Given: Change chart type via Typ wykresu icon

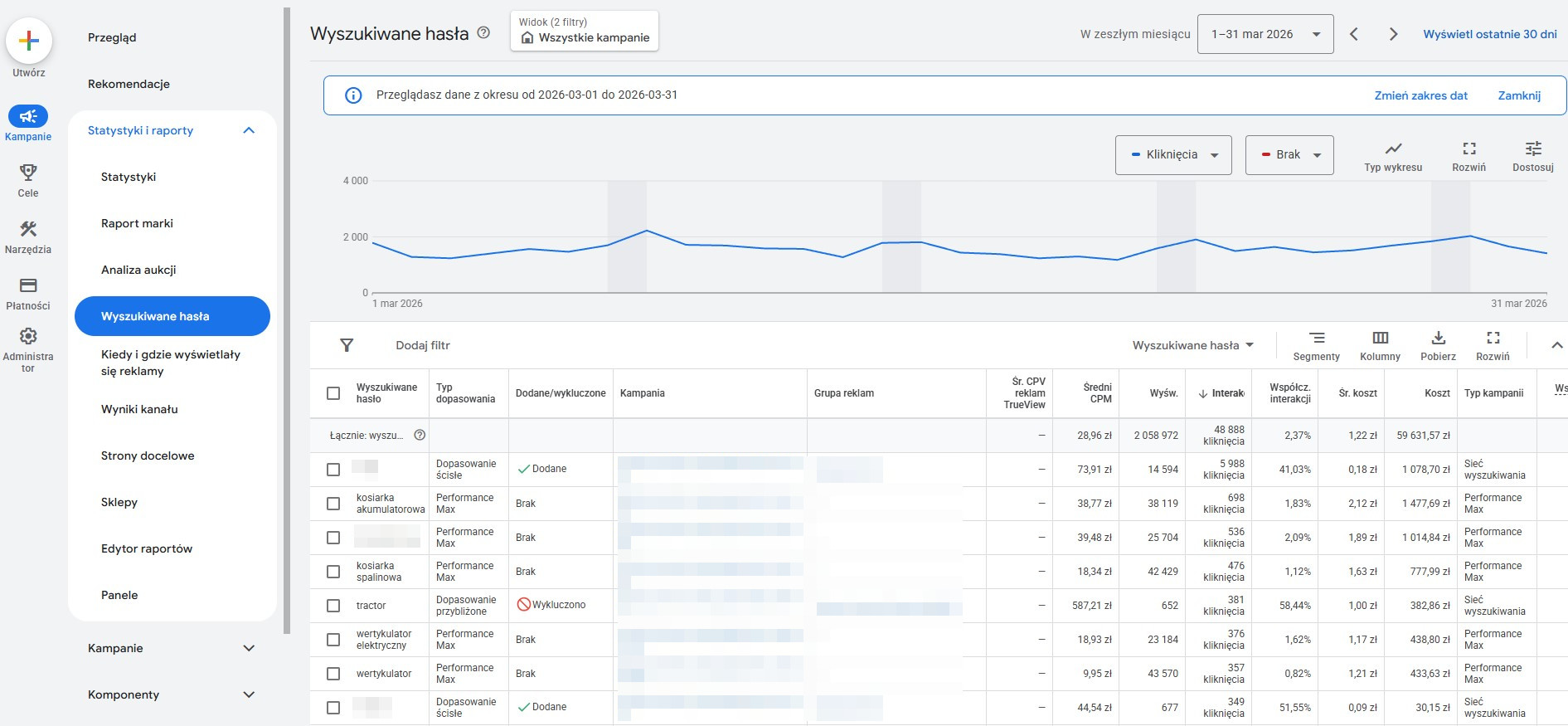Looking at the screenshot, I should [x=1393, y=149].
